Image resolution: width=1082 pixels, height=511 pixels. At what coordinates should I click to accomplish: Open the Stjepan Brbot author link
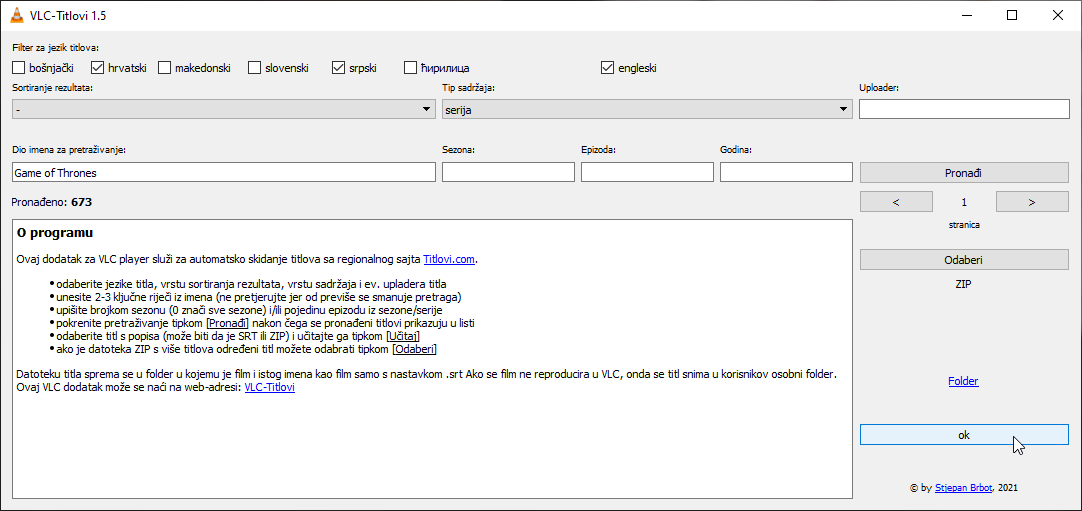click(x=963, y=488)
